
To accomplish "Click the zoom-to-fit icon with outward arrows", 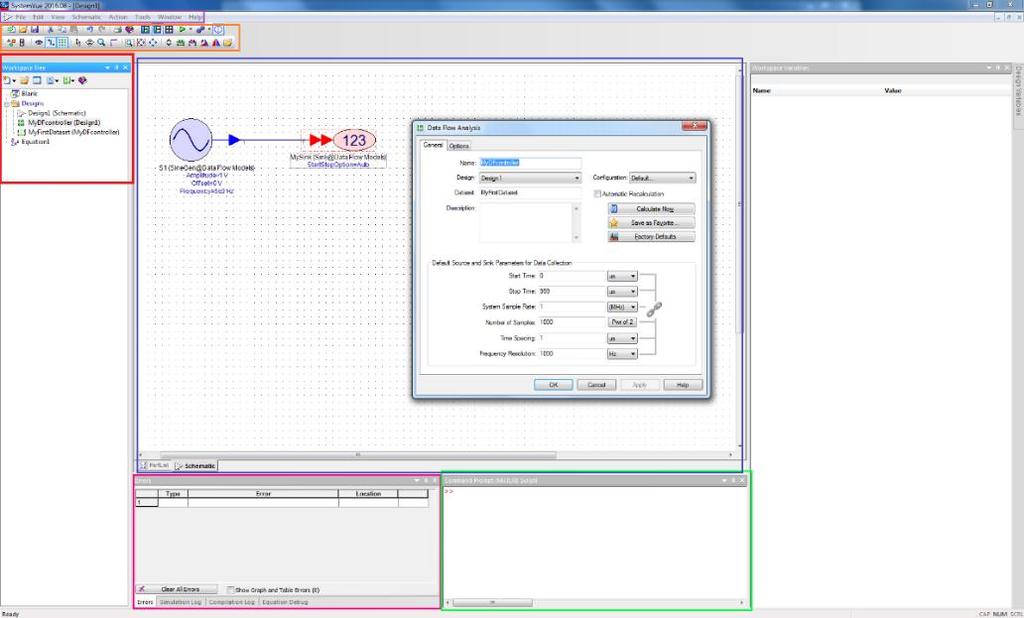I will tap(141, 42).
